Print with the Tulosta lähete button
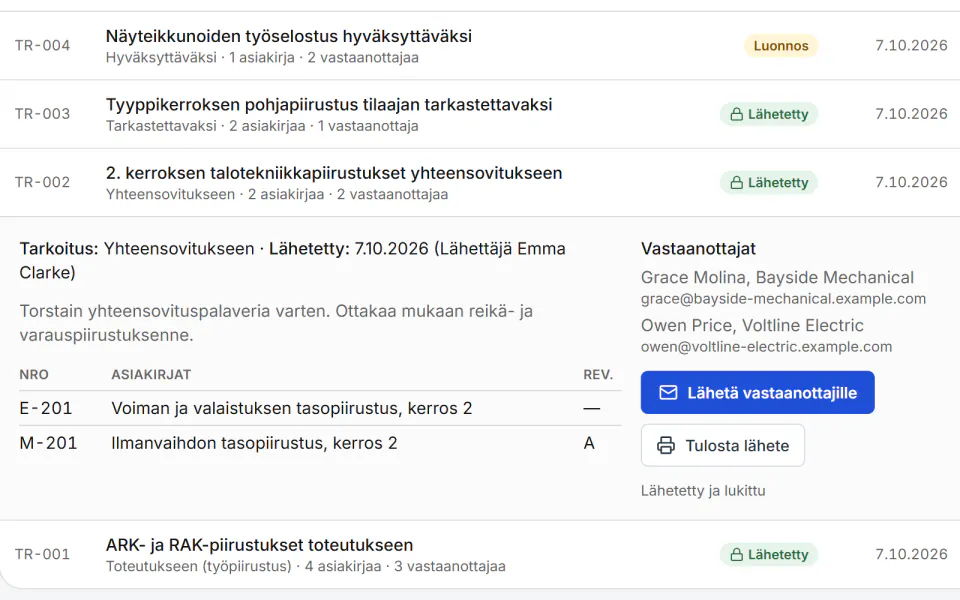Viewport: 960px width, 600px height. (722, 445)
